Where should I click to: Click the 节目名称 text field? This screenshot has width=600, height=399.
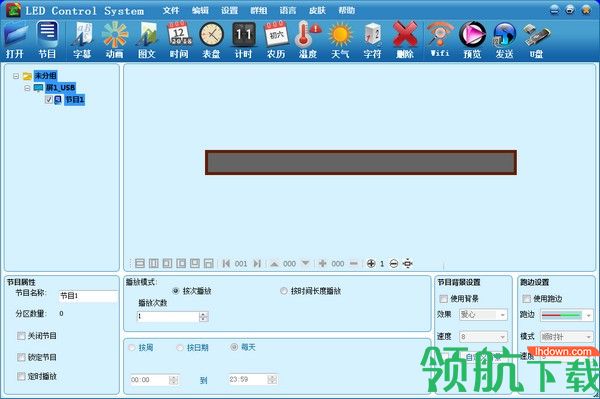tap(88, 296)
